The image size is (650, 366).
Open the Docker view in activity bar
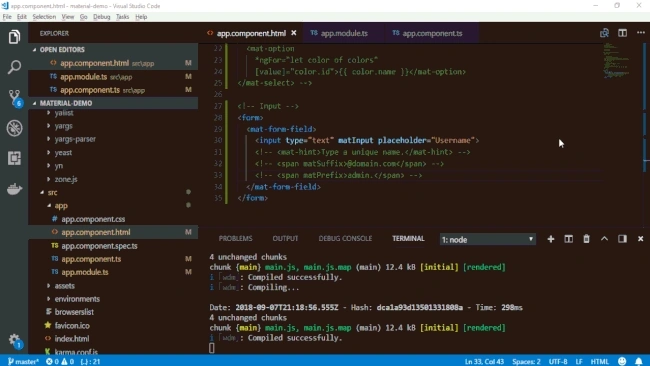14,189
